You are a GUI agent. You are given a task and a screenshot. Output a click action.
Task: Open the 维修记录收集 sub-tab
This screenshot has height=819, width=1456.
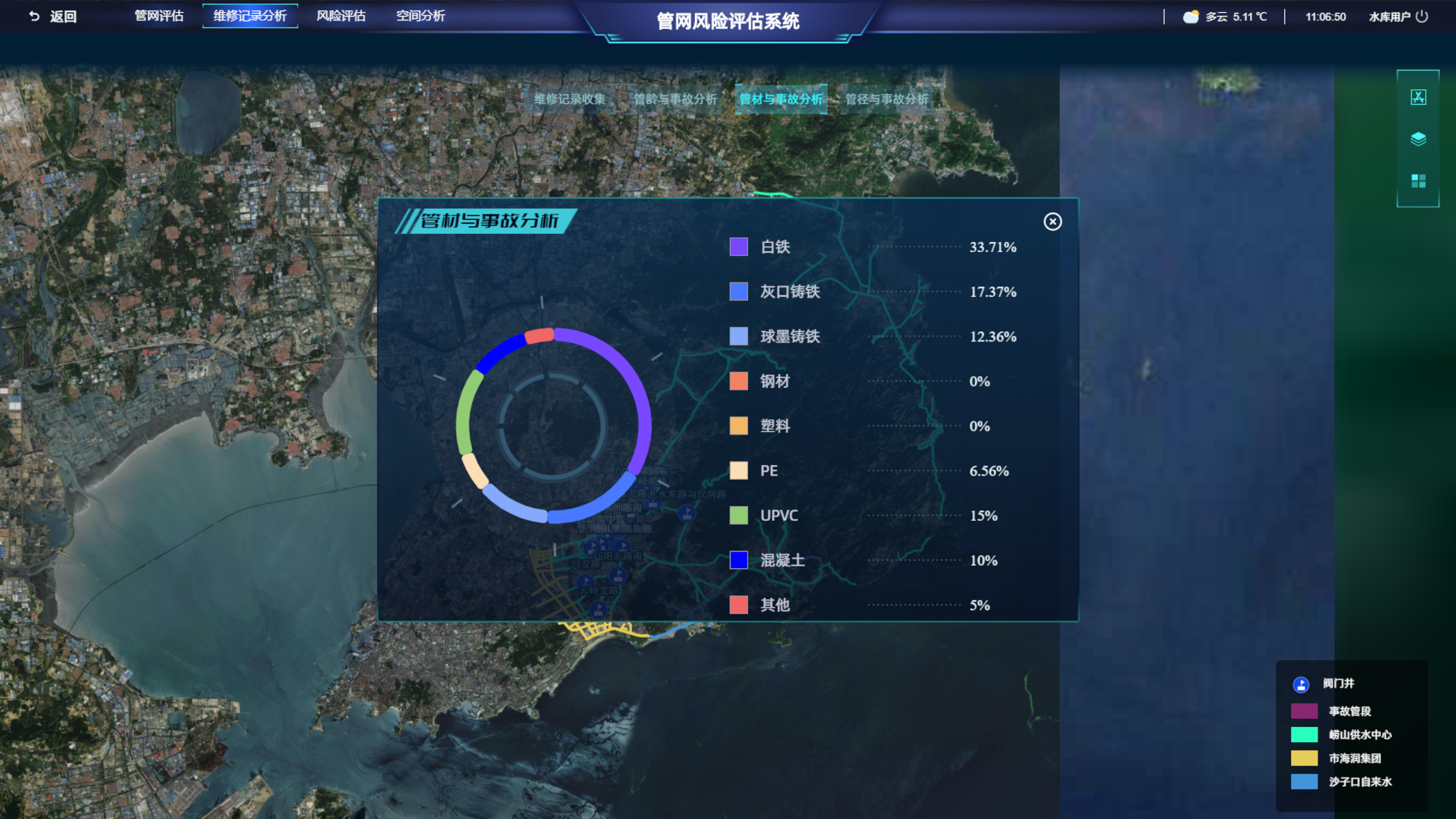570,99
